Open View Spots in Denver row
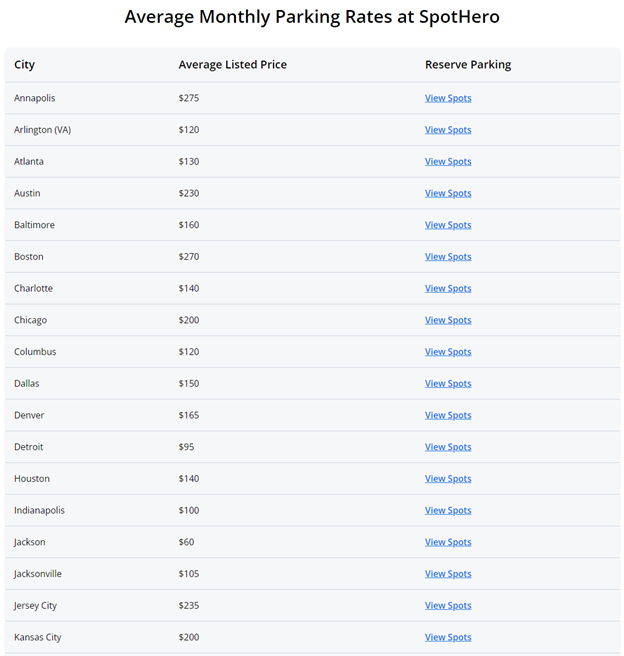Viewport: 624px width, 656px height. pyautogui.click(x=448, y=415)
